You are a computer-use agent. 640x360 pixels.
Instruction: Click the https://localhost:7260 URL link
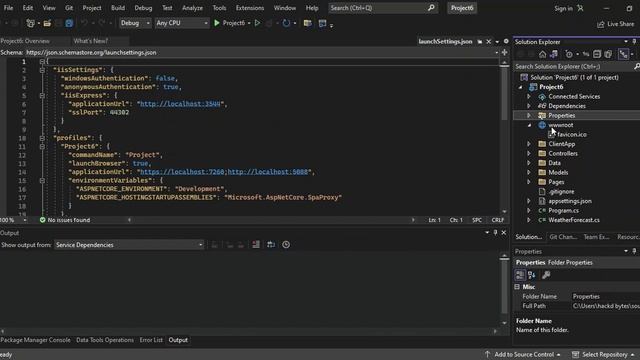182,172
